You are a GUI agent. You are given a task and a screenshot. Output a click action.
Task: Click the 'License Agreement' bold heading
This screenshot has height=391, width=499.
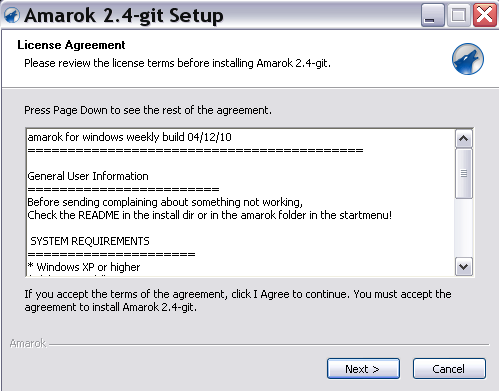(x=71, y=45)
